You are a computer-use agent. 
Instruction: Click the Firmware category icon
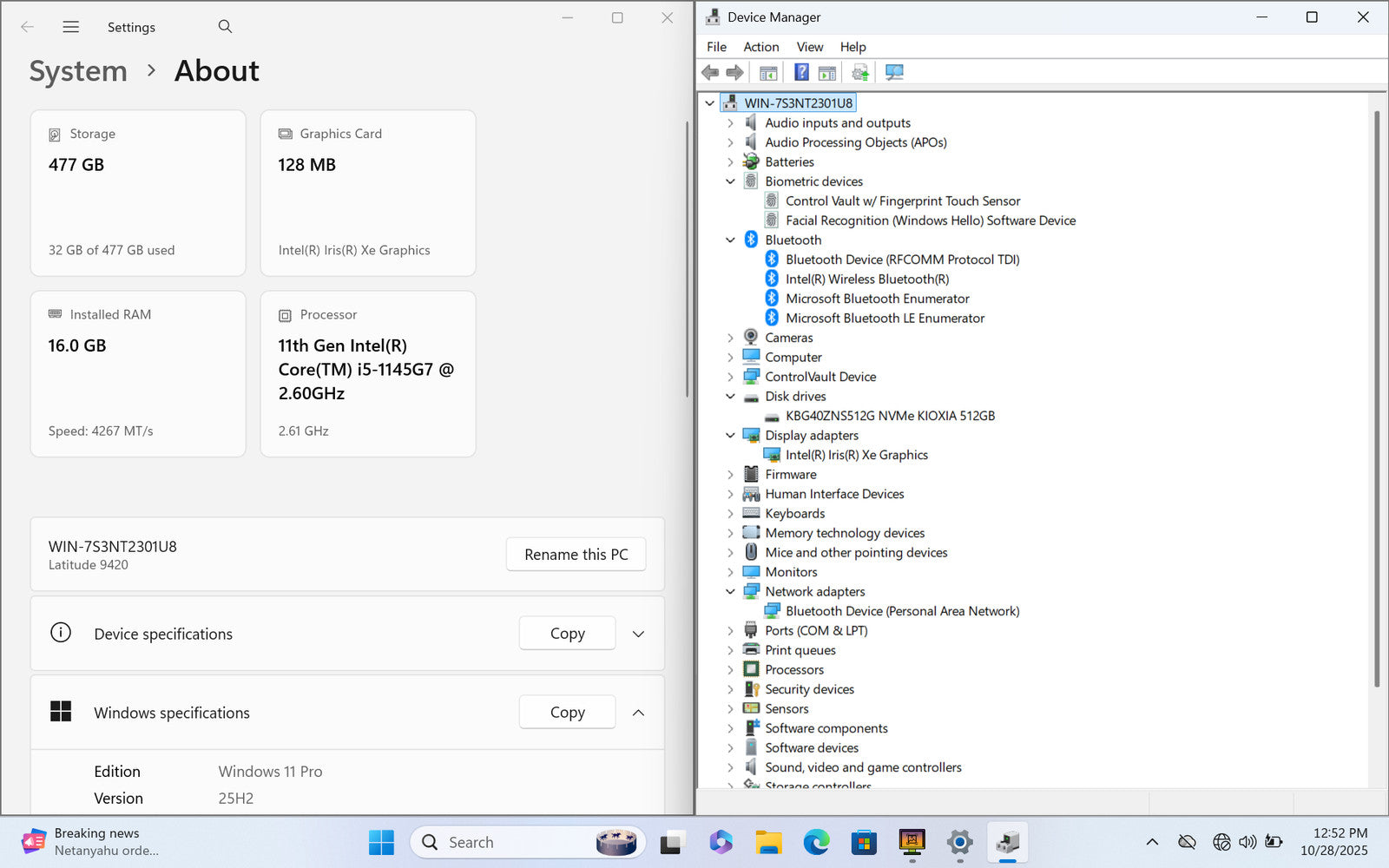(x=751, y=474)
